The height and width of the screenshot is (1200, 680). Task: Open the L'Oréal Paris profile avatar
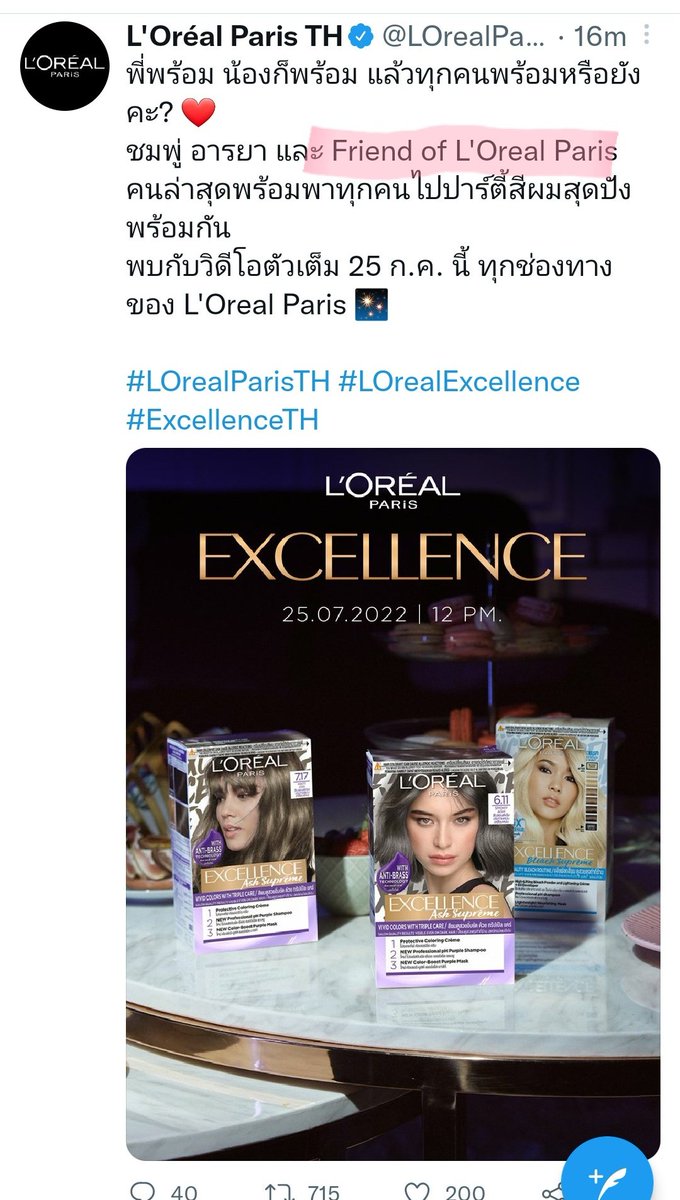point(65,65)
